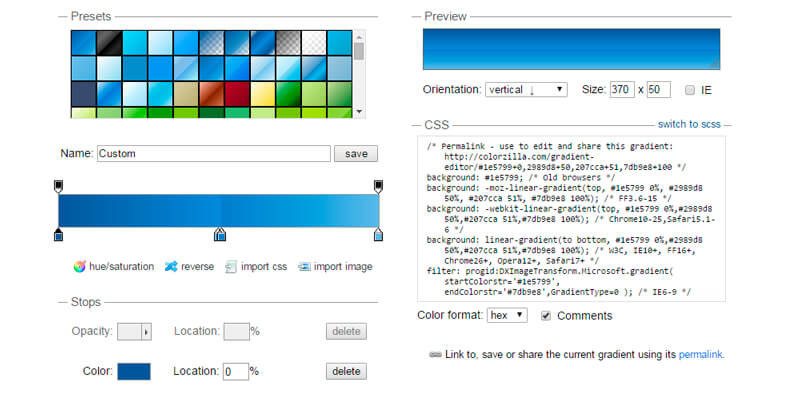Choose the gray transparent checkered preset
This screenshot has width=800, height=400.
pyautogui.click(x=288, y=43)
